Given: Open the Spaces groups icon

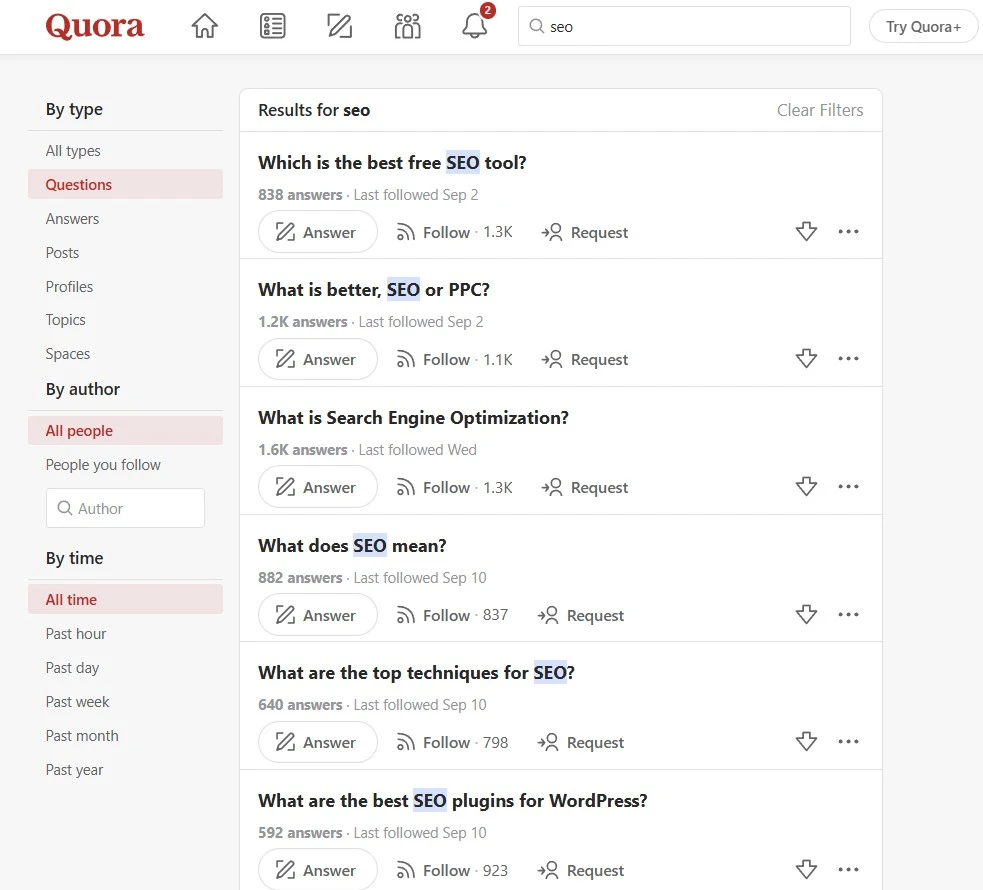Looking at the screenshot, I should point(407,26).
